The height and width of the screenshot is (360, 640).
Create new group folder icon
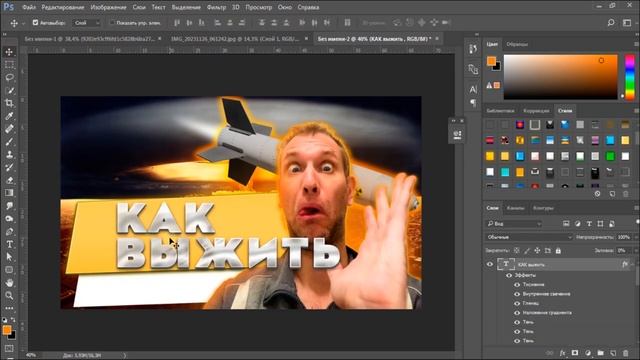pos(600,353)
